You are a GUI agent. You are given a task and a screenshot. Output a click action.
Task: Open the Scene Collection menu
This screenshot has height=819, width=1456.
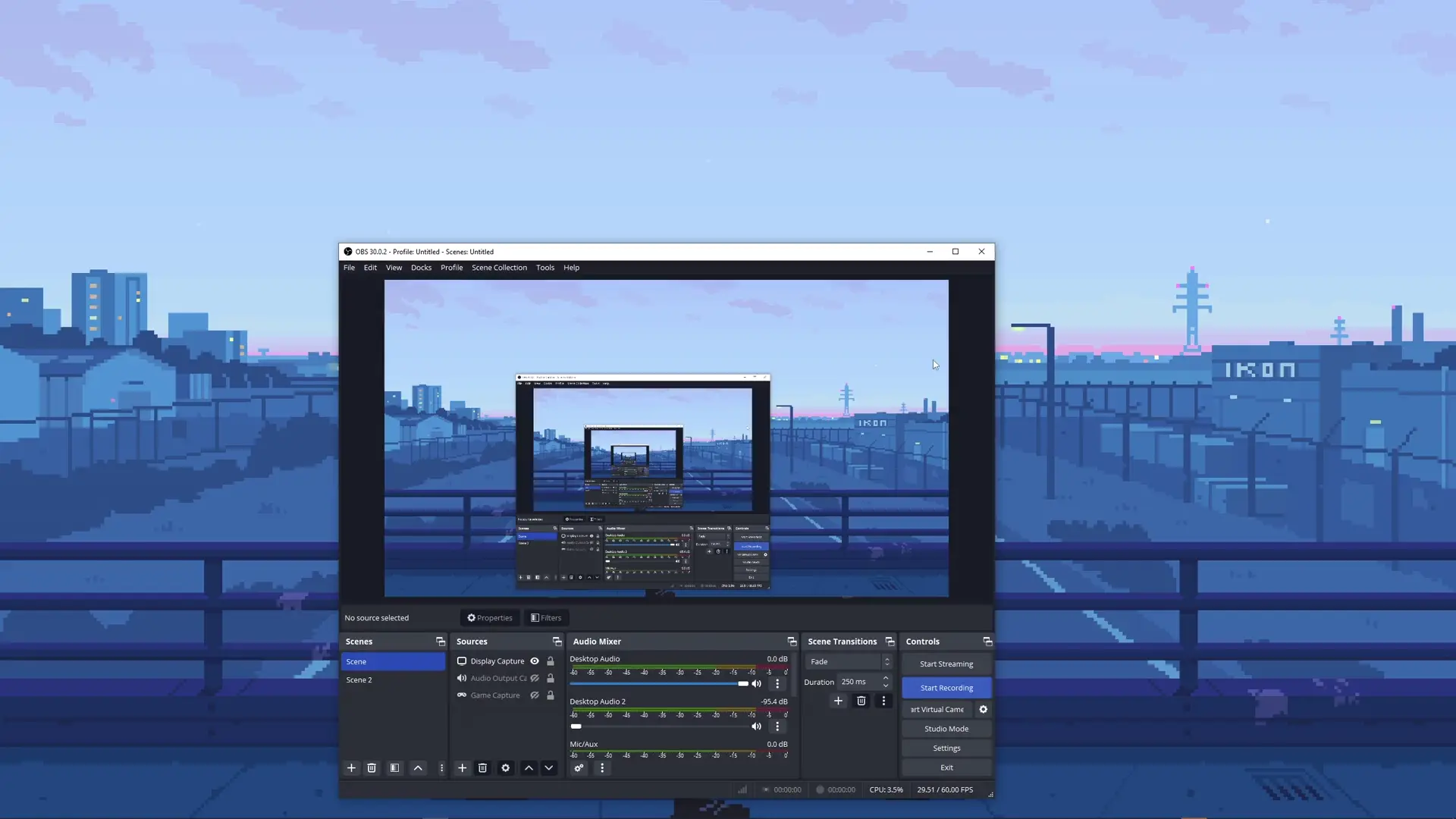[499, 268]
